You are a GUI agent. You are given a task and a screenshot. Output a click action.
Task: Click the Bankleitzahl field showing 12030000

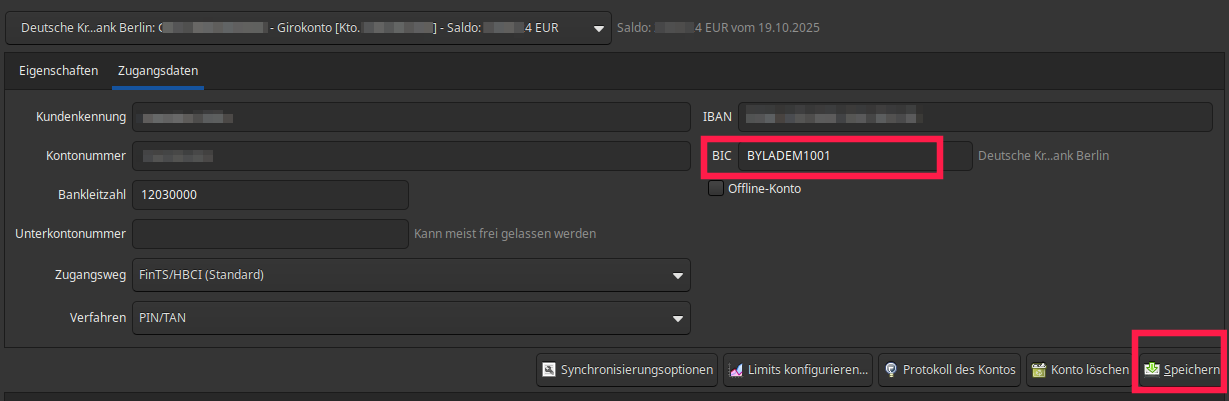[x=270, y=195]
